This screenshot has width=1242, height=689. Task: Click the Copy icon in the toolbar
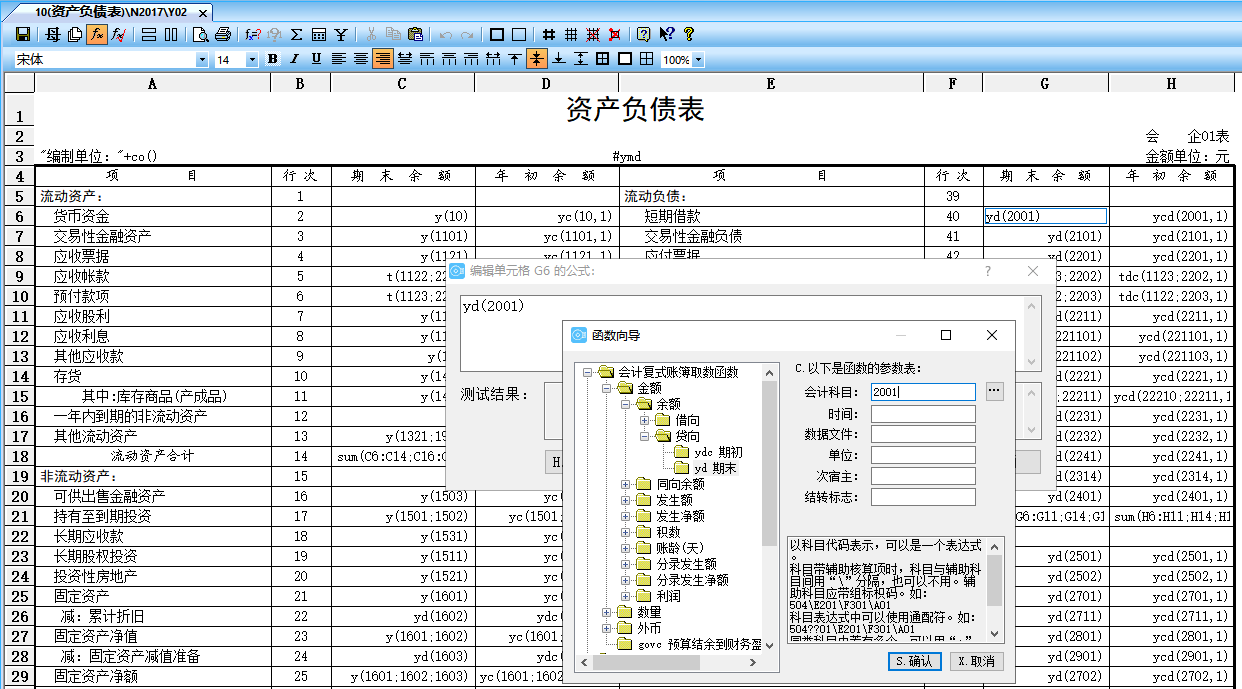tap(392, 33)
